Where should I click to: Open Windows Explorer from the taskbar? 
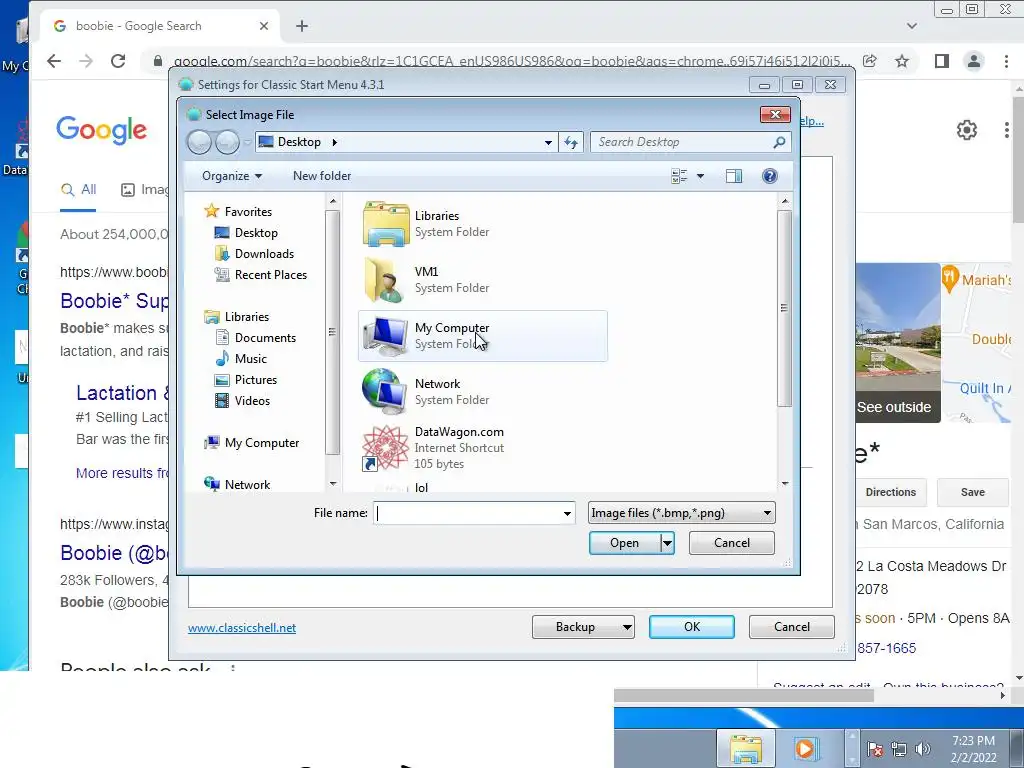pyautogui.click(x=745, y=748)
